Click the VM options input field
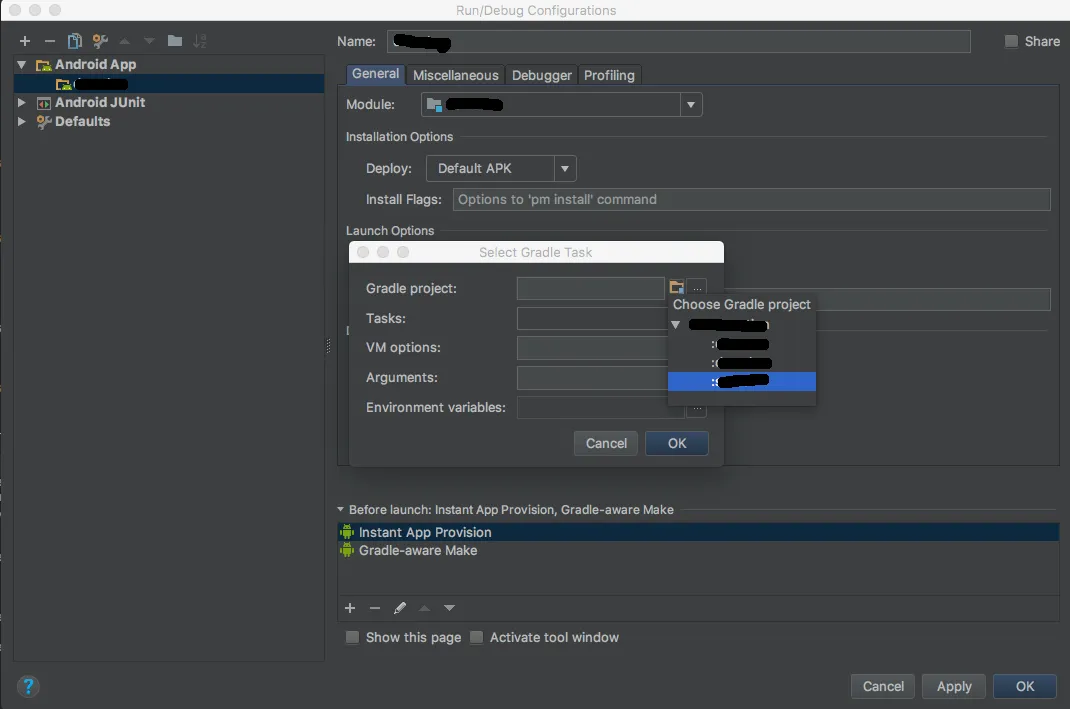 coord(592,347)
